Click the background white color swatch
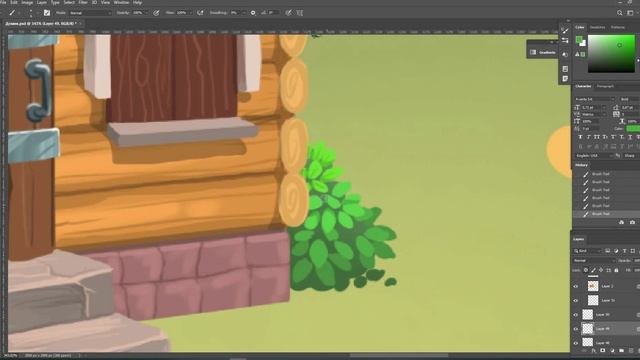The height and width of the screenshot is (360, 640). click(x=583, y=43)
